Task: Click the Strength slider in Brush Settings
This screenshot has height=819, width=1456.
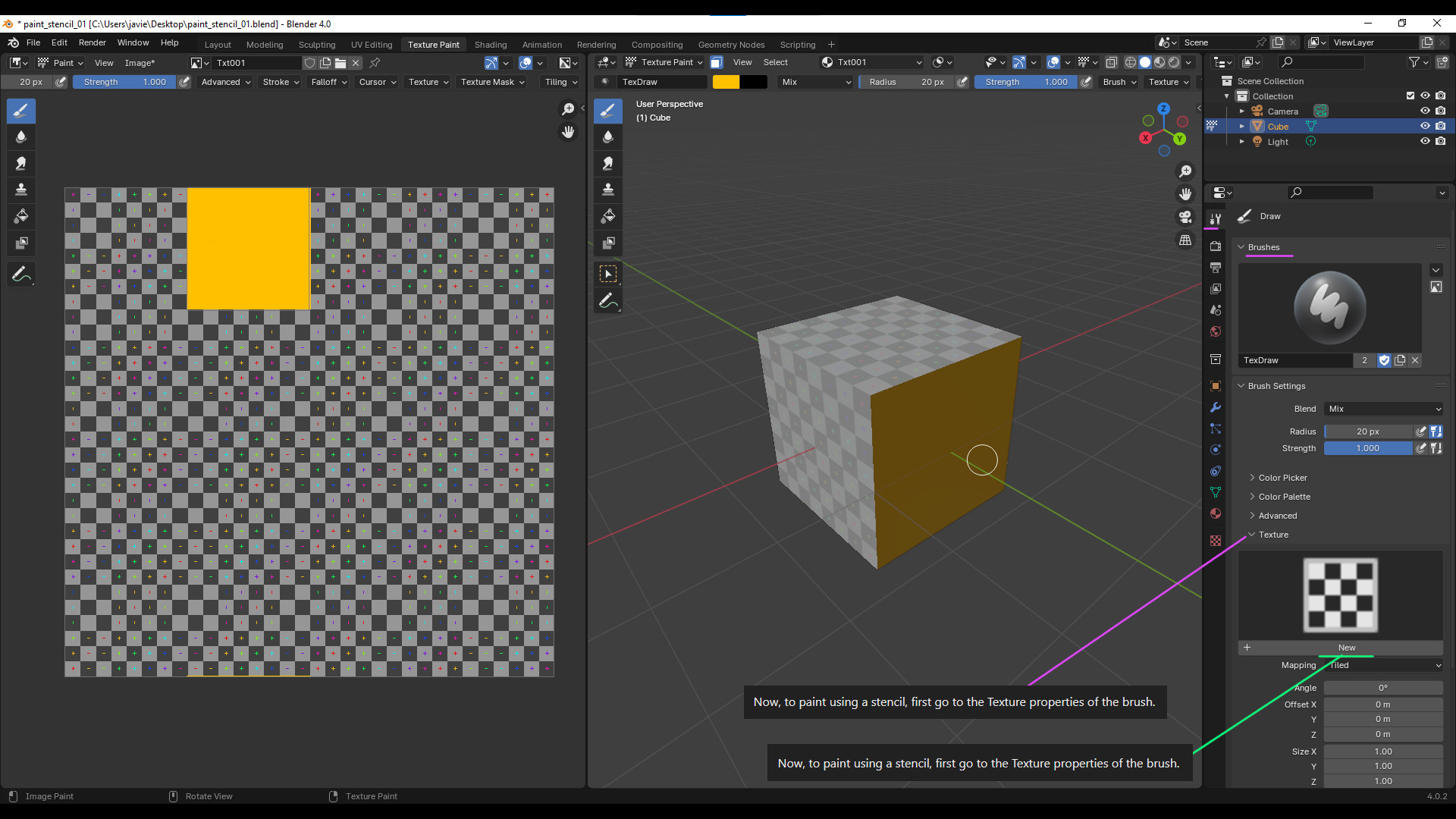Action: pyautogui.click(x=1368, y=448)
